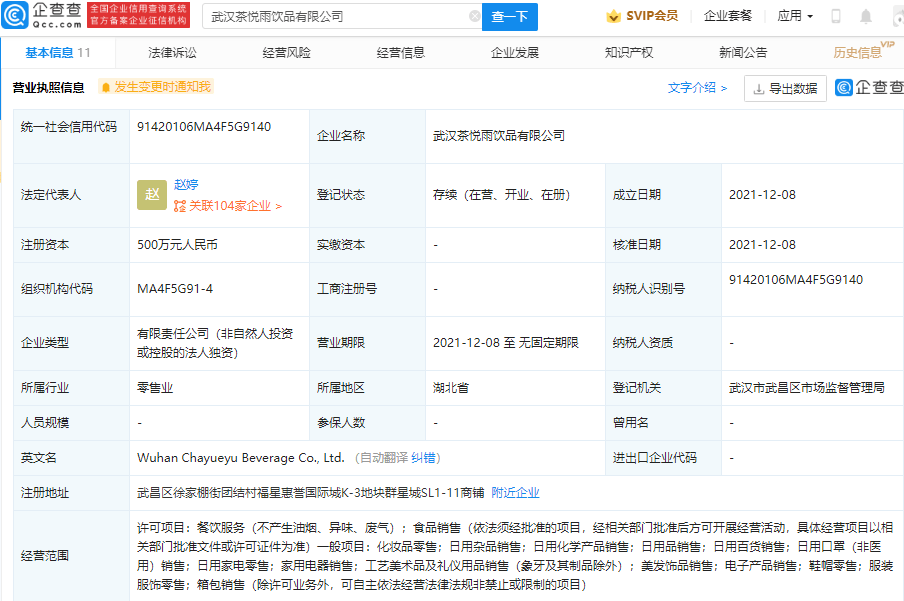
Task: Clear the search box via the x icon
Action: click(477, 17)
